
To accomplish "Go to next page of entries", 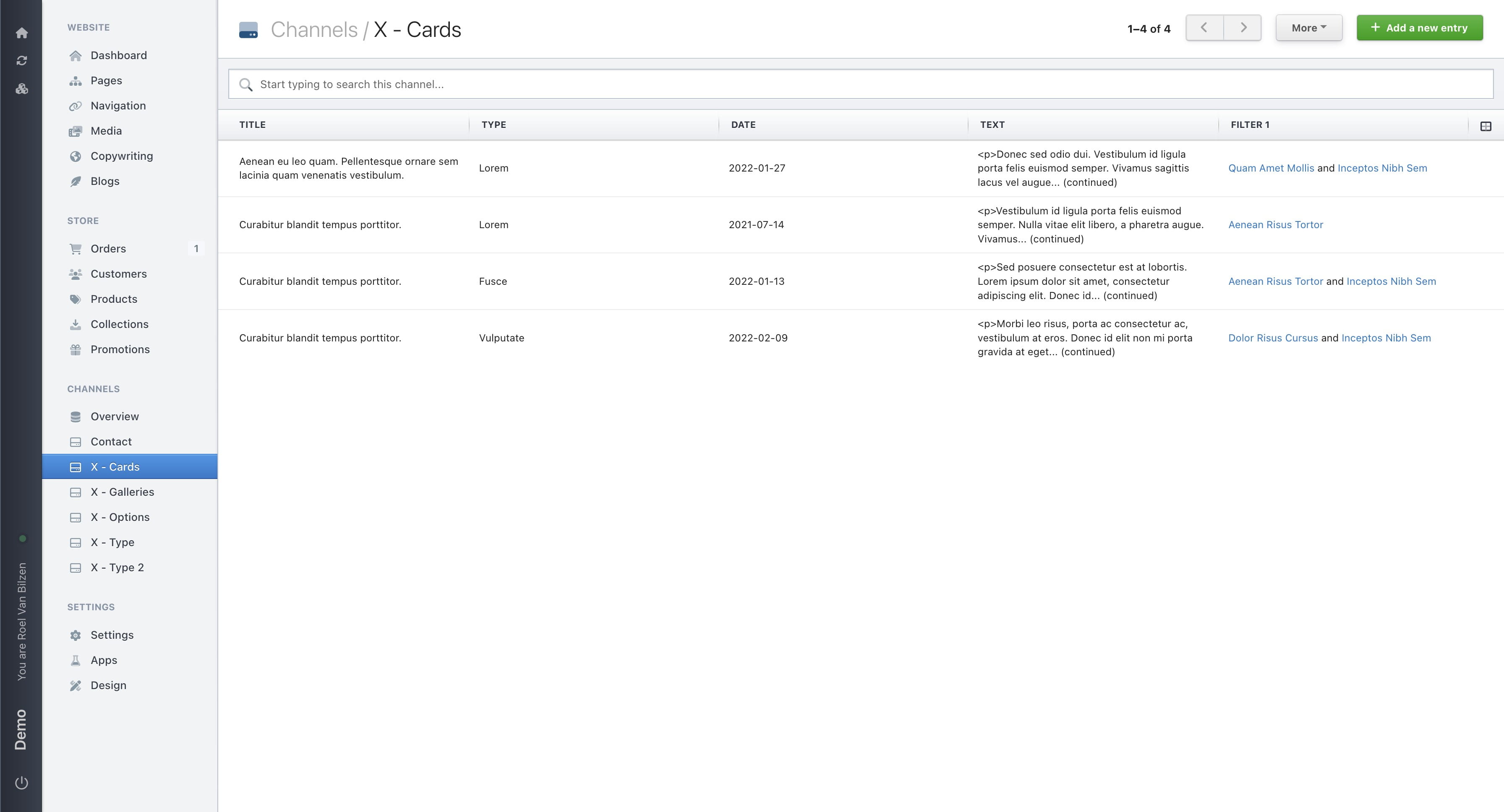I will tap(1243, 28).
